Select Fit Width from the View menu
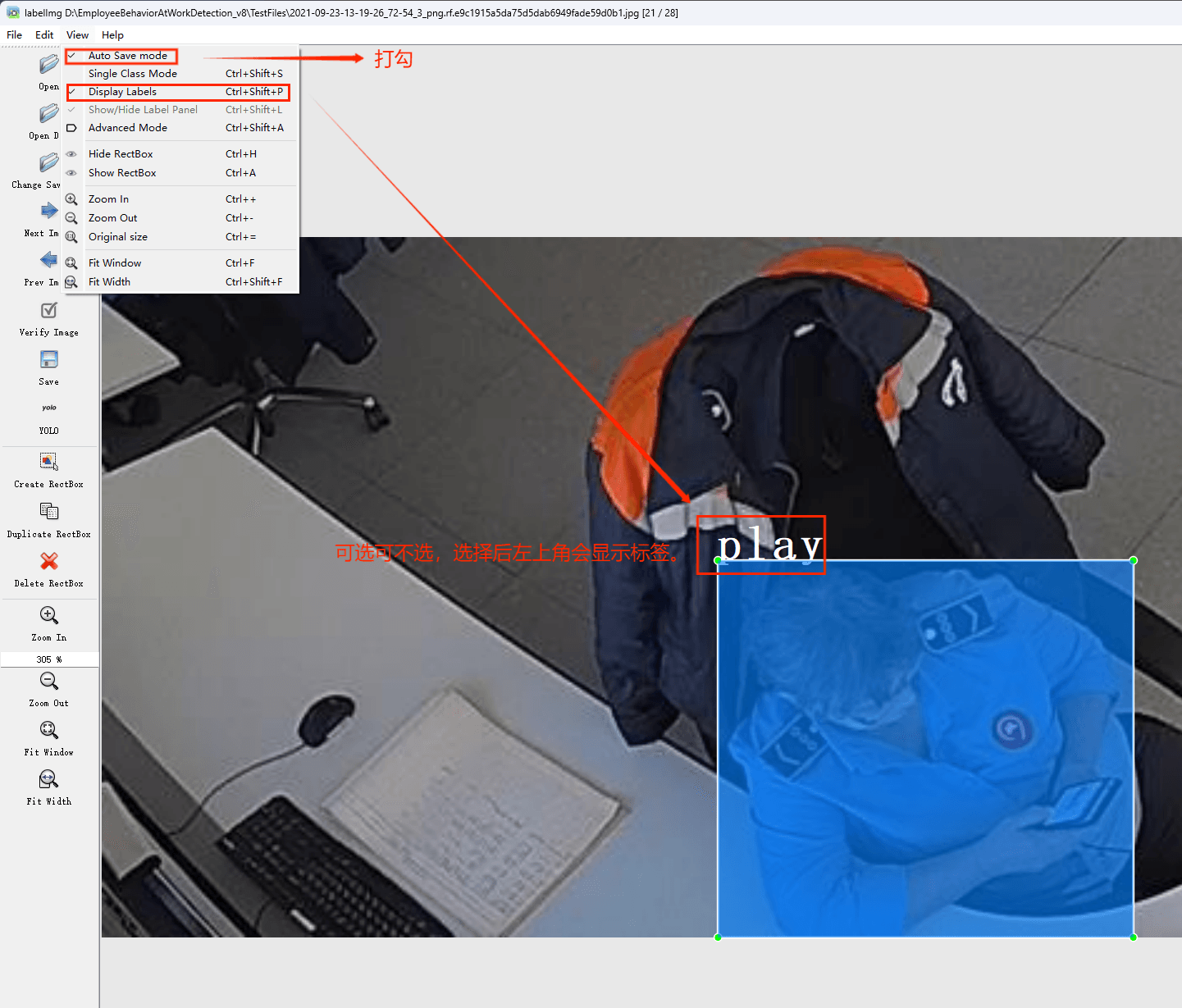Image resolution: width=1182 pixels, height=1008 pixels. click(x=181, y=282)
